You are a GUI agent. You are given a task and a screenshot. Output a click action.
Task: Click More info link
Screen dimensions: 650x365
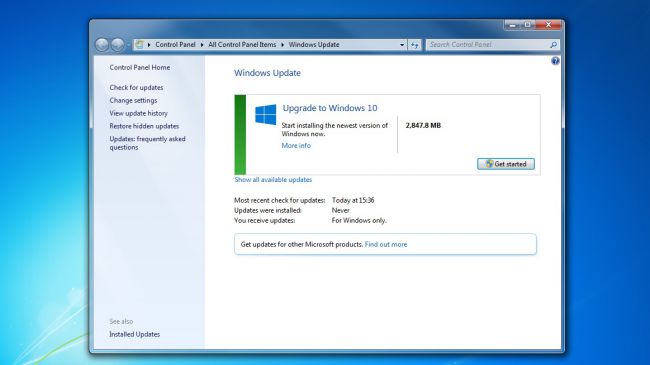coord(296,146)
